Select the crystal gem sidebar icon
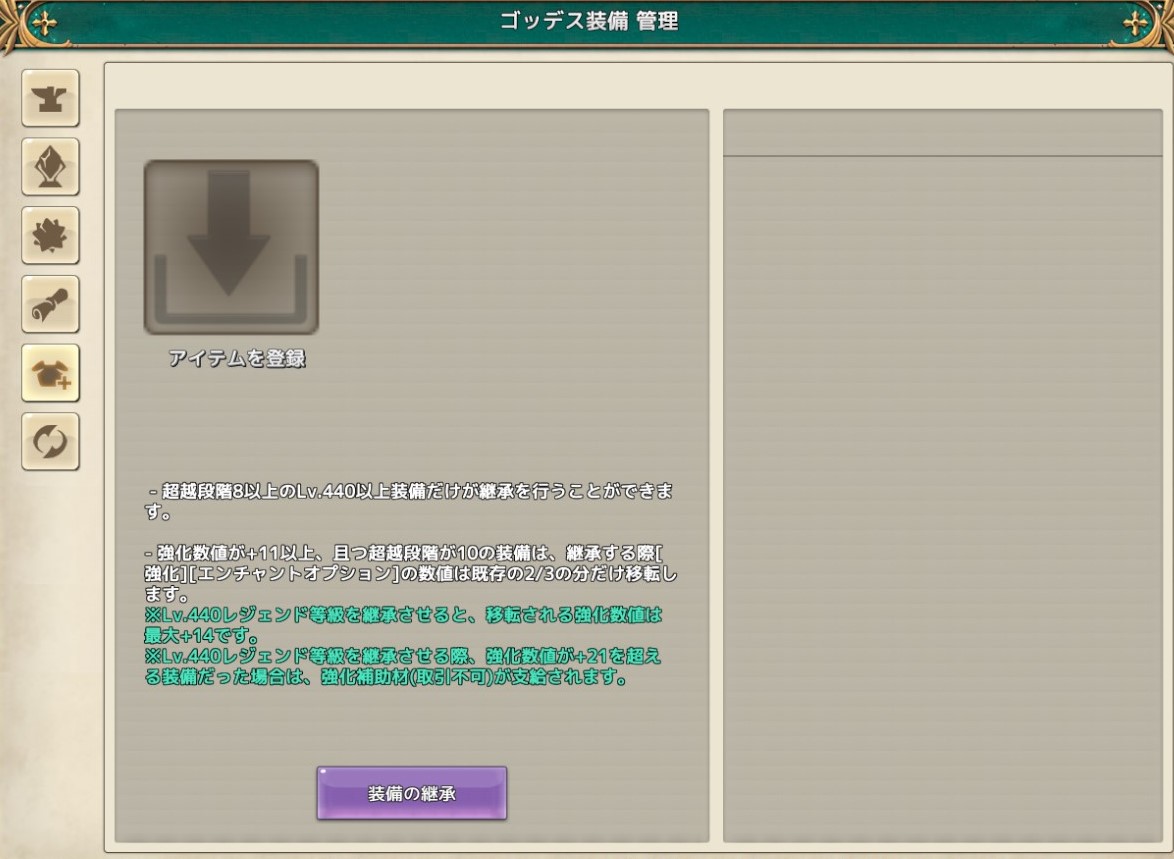The height and width of the screenshot is (859, 1174). pyautogui.click(x=50, y=167)
